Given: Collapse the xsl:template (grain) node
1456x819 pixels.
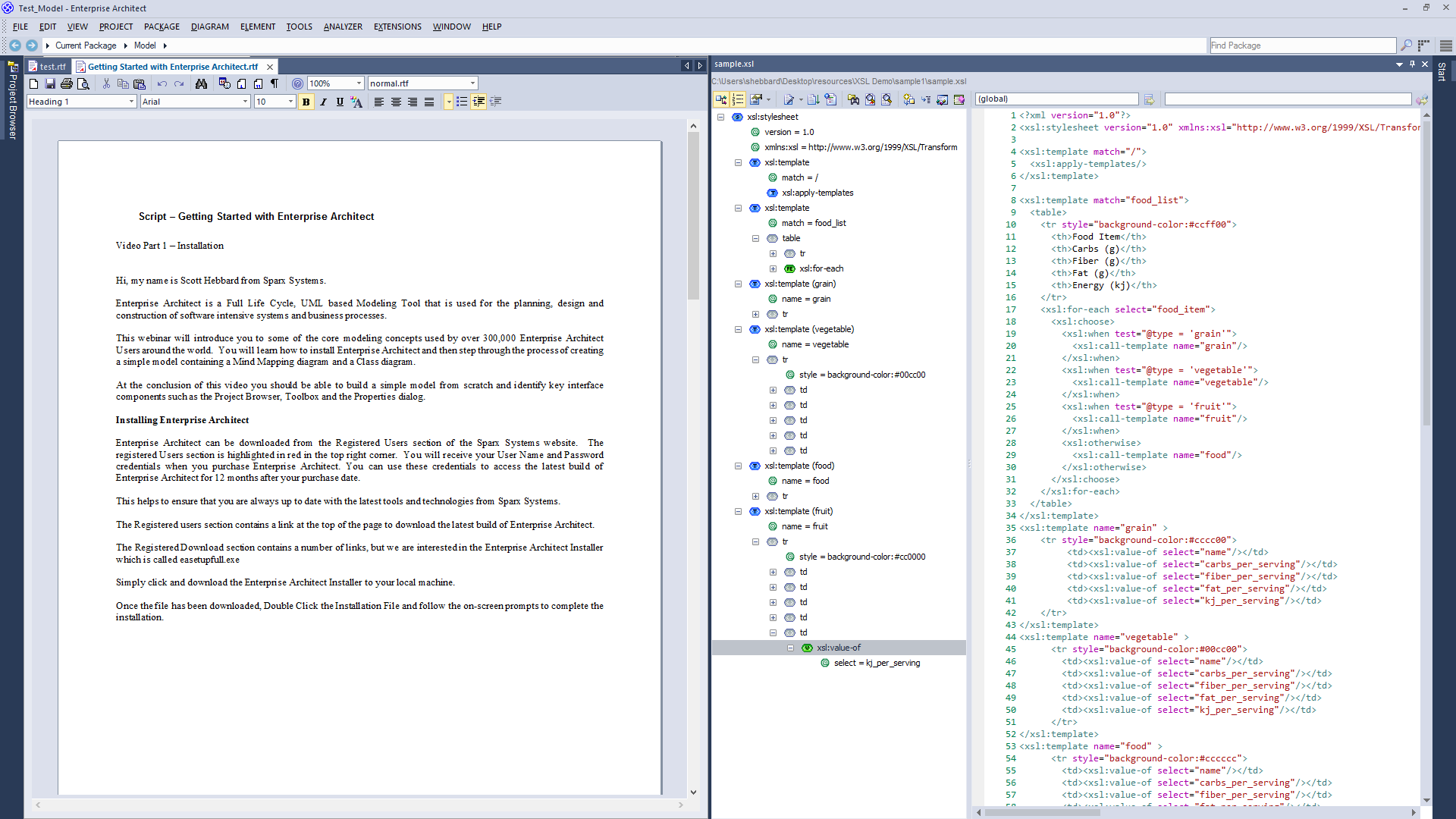Looking at the screenshot, I should [738, 284].
